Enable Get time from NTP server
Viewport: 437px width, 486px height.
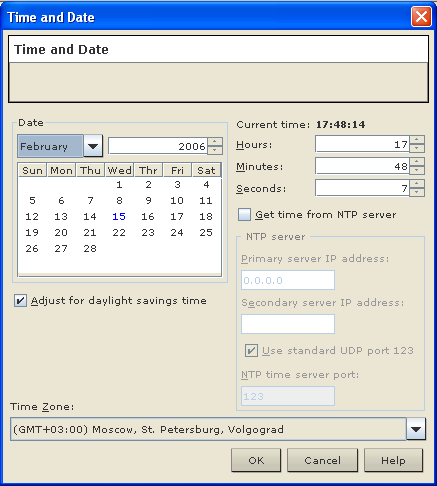click(x=244, y=215)
